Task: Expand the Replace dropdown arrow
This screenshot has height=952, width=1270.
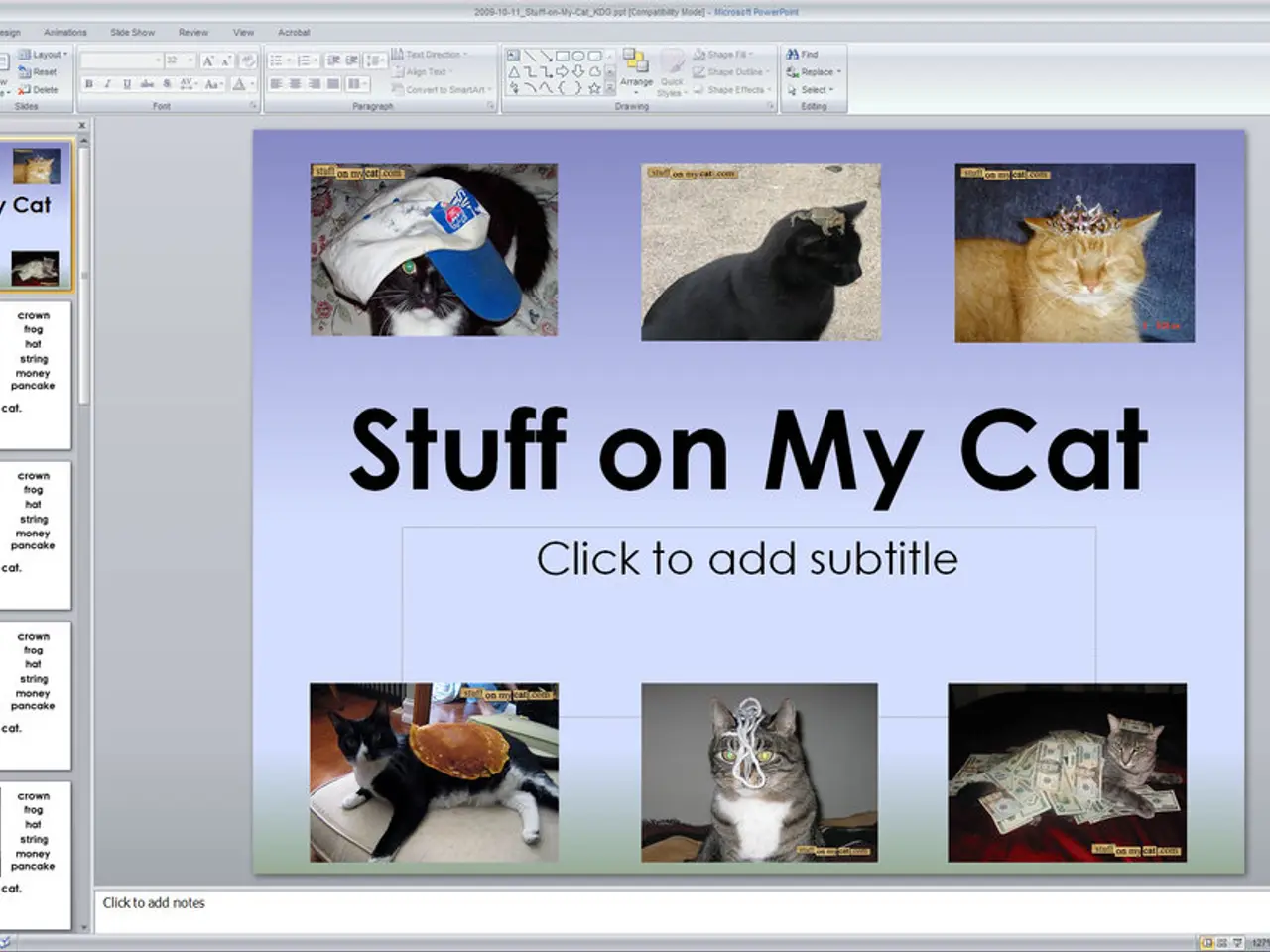Action: pos(839,72)
